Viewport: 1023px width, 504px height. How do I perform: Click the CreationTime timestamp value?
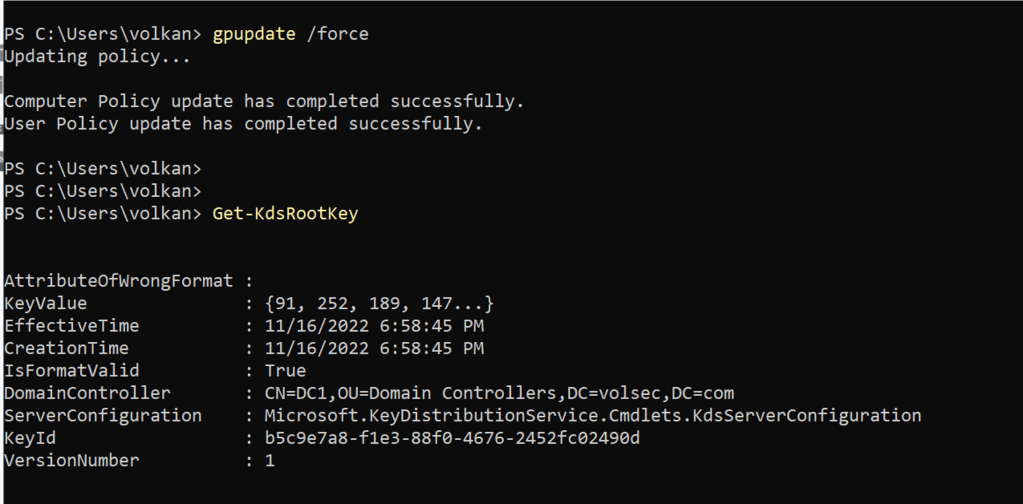pyautogui.click(x=374, y=348)
